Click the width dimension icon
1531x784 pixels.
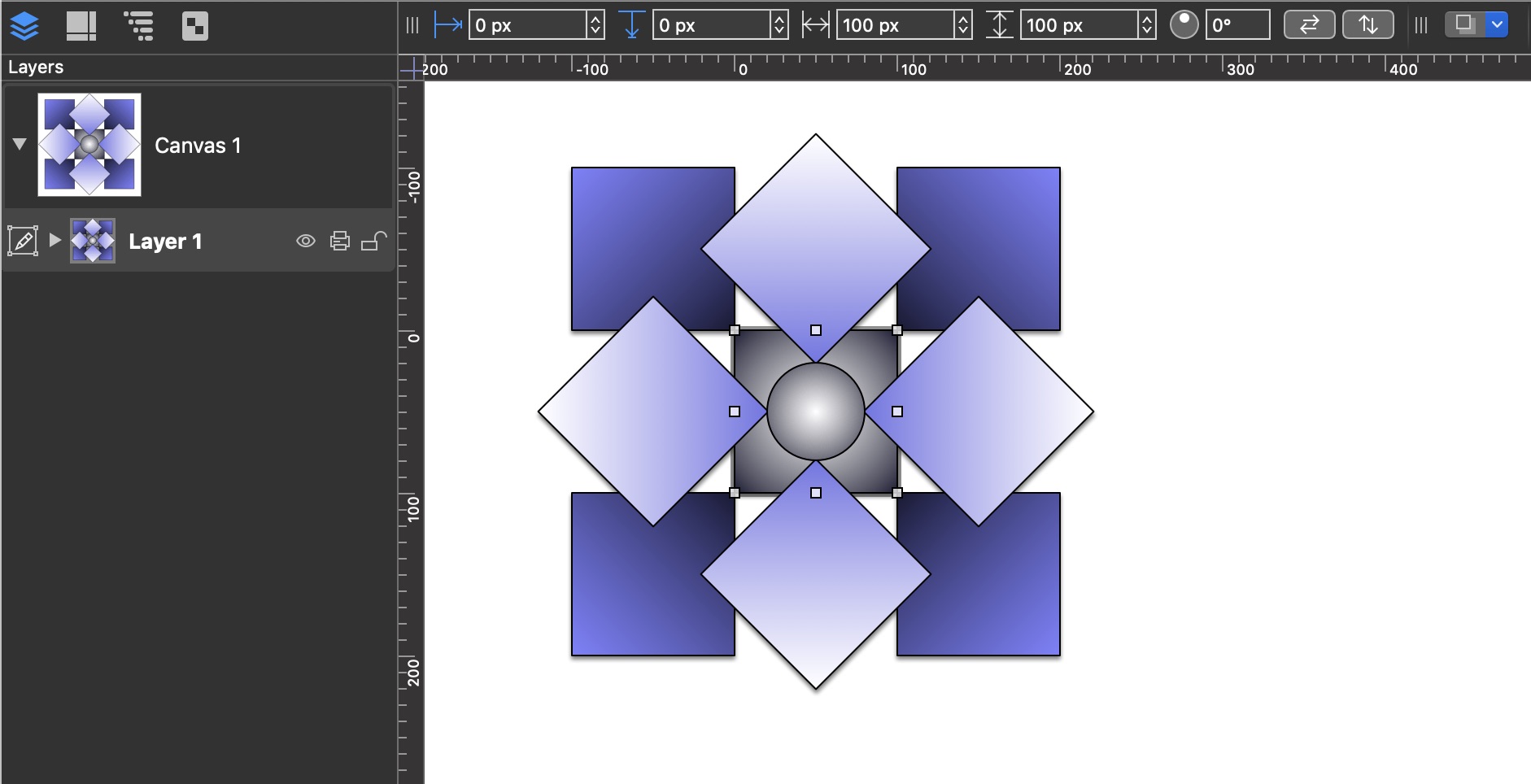point(815,25)
